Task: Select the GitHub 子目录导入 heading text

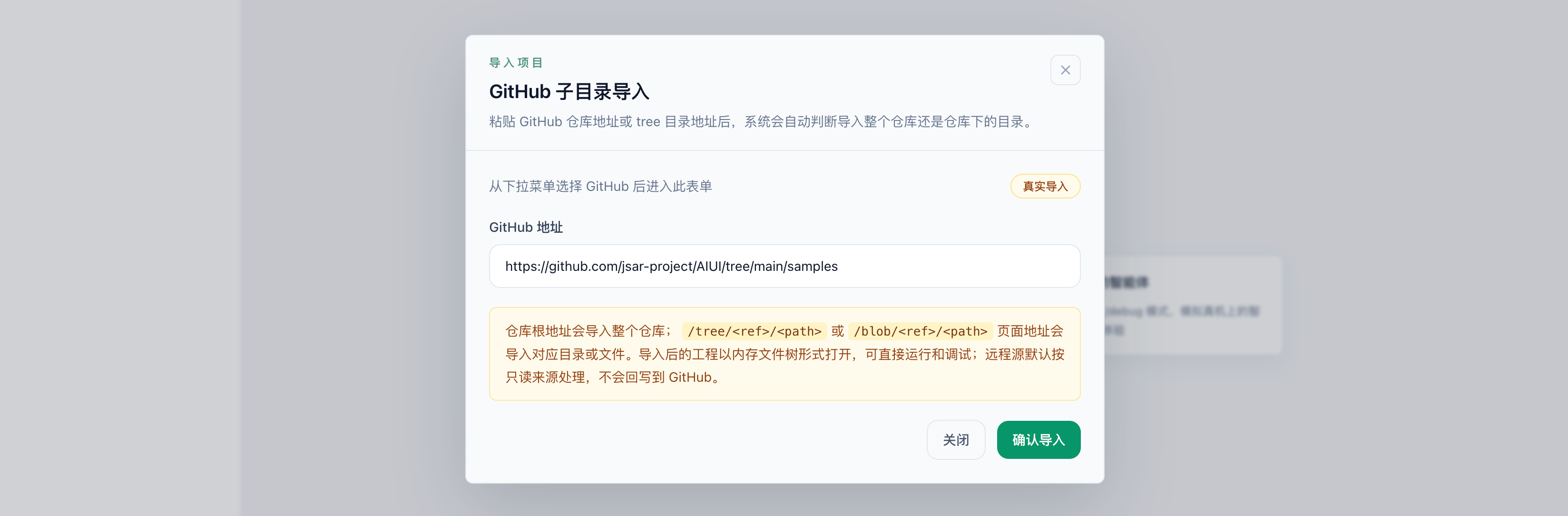Action: point(569,91)
